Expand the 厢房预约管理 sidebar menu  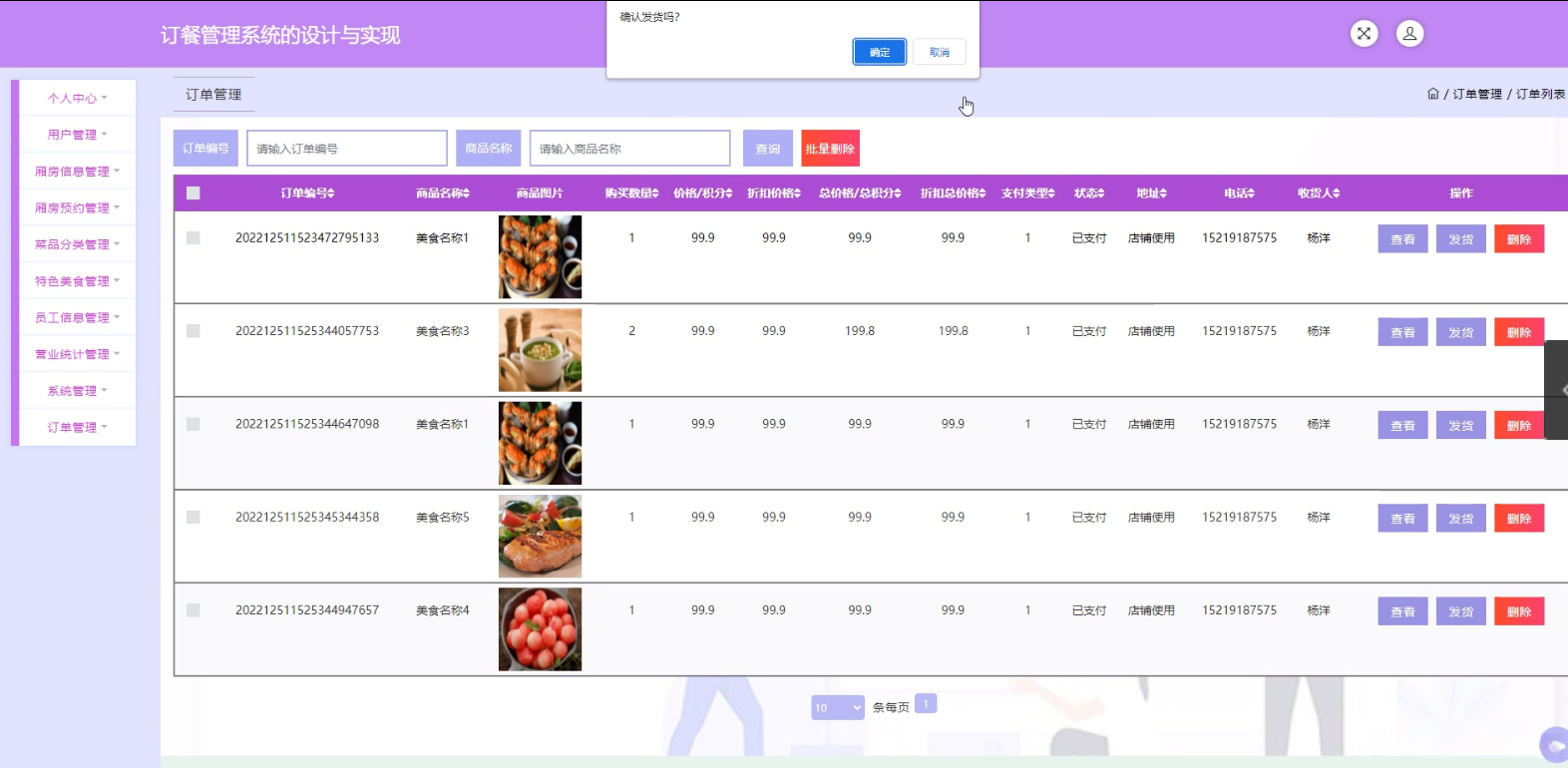(x=78, y=208)
